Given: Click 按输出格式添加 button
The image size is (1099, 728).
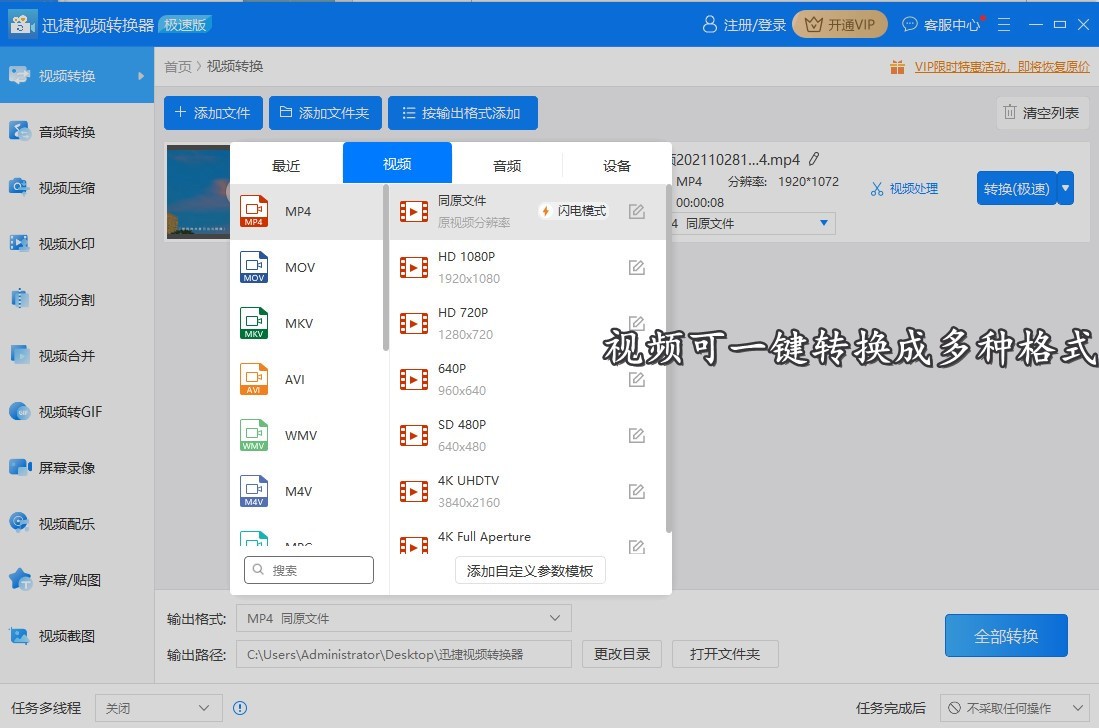Looking at the screenshot, I should (463, 113).
